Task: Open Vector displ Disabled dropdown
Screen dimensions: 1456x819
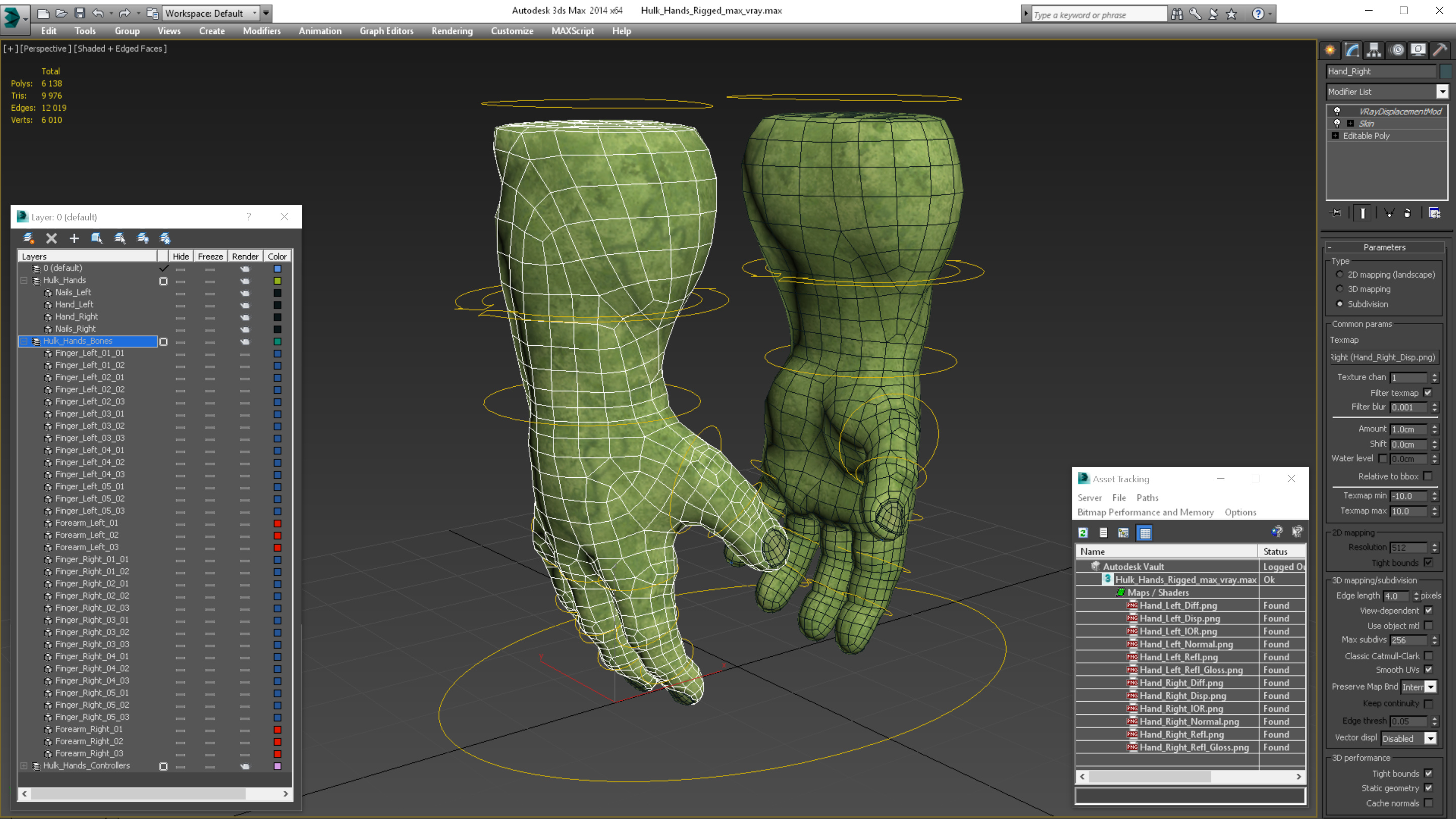Action: (x=1430, y=738)
